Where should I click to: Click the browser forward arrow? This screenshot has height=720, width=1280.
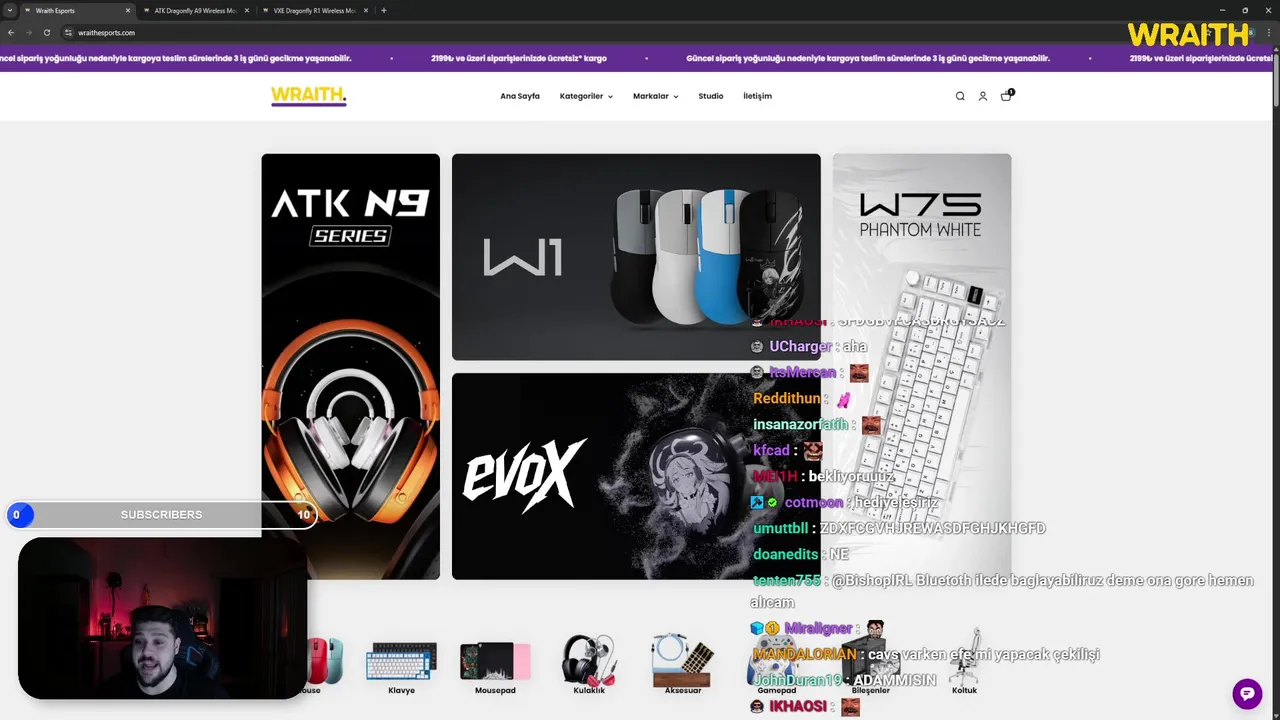point(29,32)
